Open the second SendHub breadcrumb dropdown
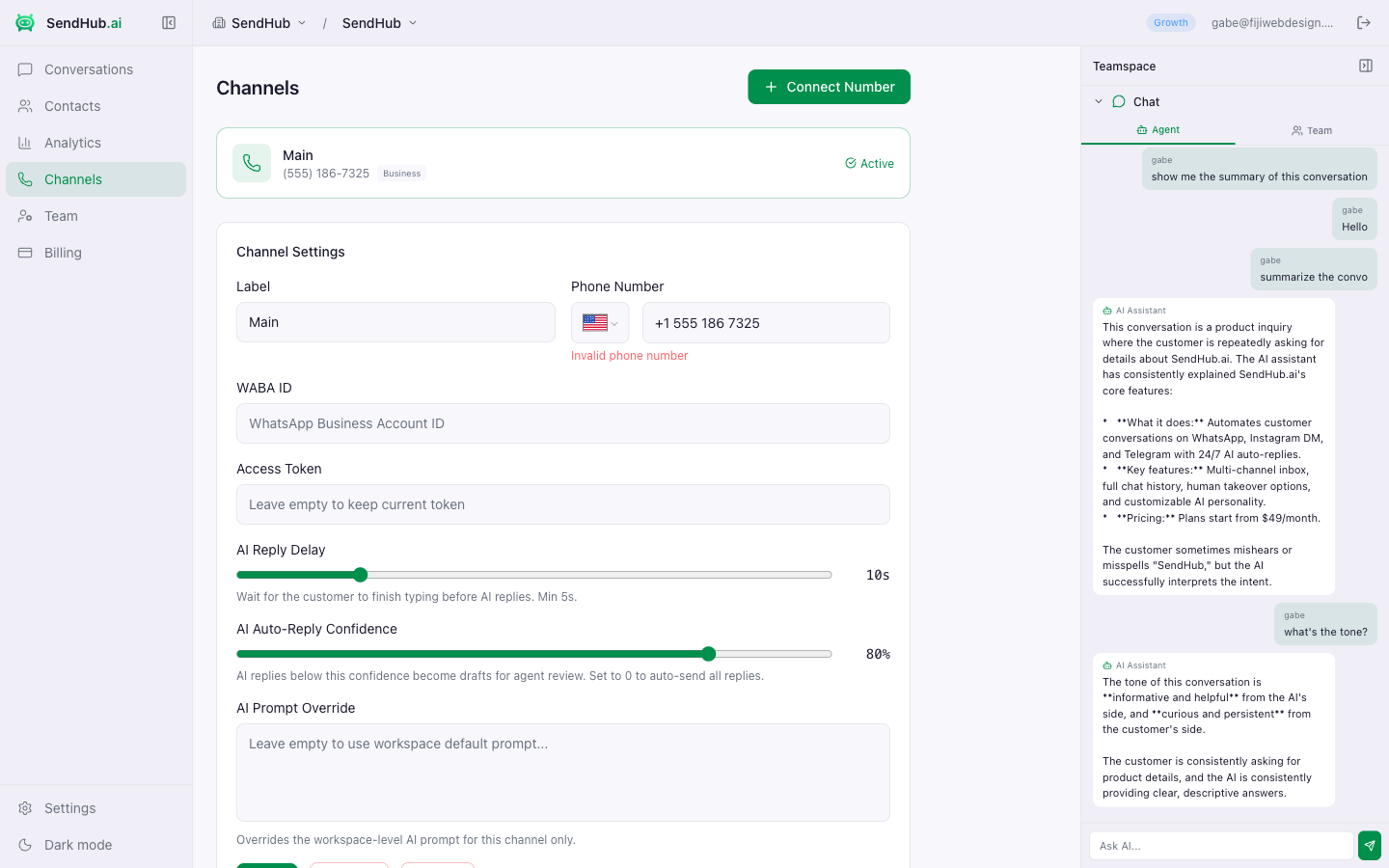The image size is (1389, 868). click(380, 23)
